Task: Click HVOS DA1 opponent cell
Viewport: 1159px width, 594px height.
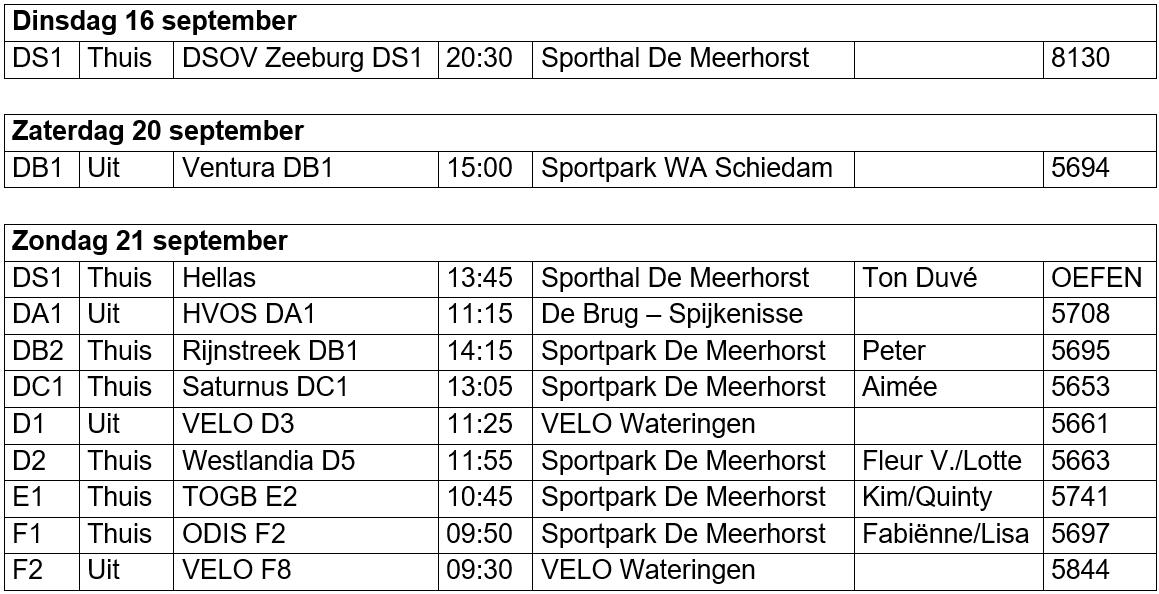Action: click(x=306, y=314)
